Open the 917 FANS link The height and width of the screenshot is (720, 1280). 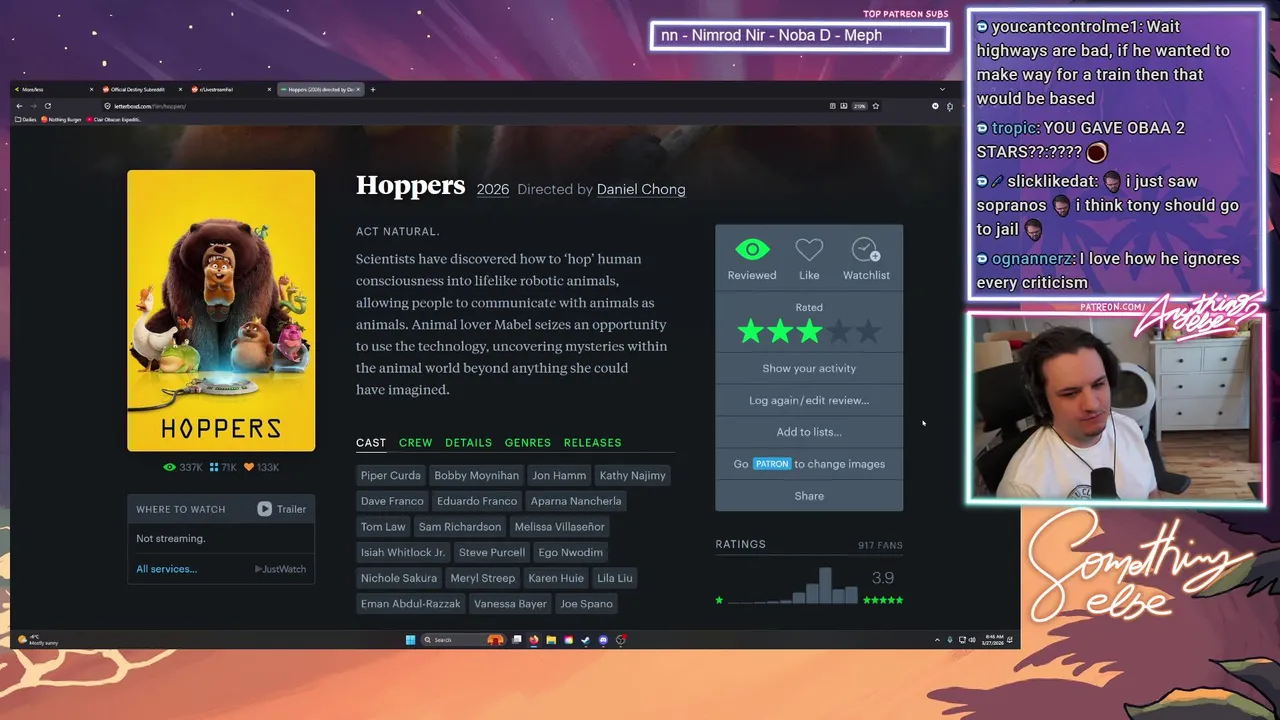coord(880,545)
